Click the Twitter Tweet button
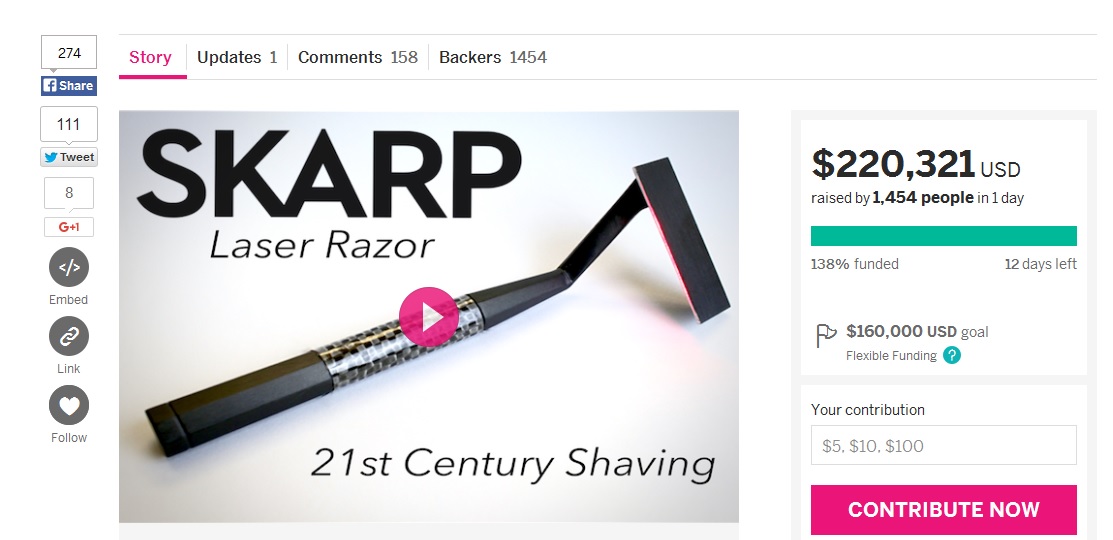Screen dimensions: 1113x540 click(69, 158)
